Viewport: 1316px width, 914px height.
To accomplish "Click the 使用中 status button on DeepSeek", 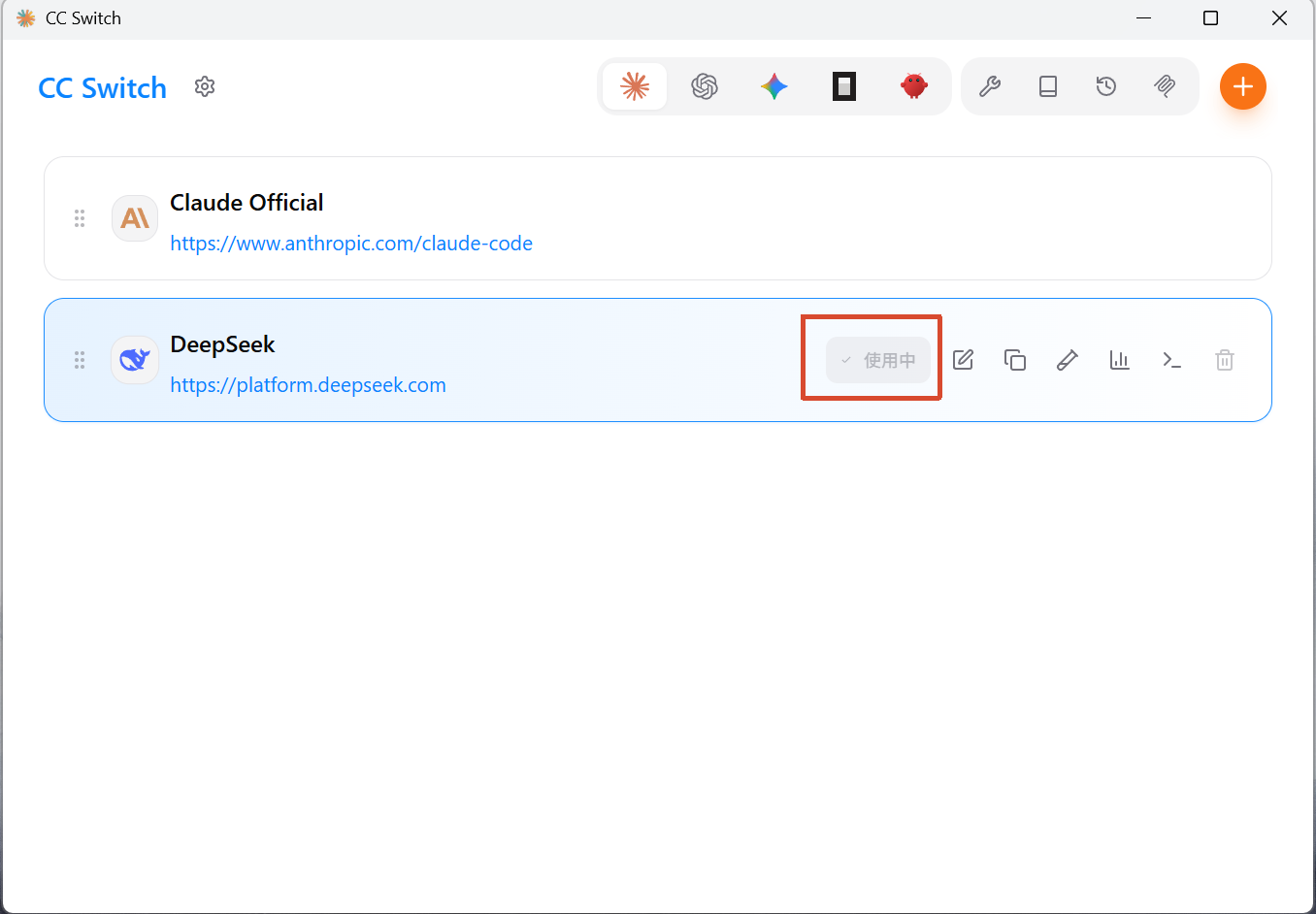I will coord(878,360).
